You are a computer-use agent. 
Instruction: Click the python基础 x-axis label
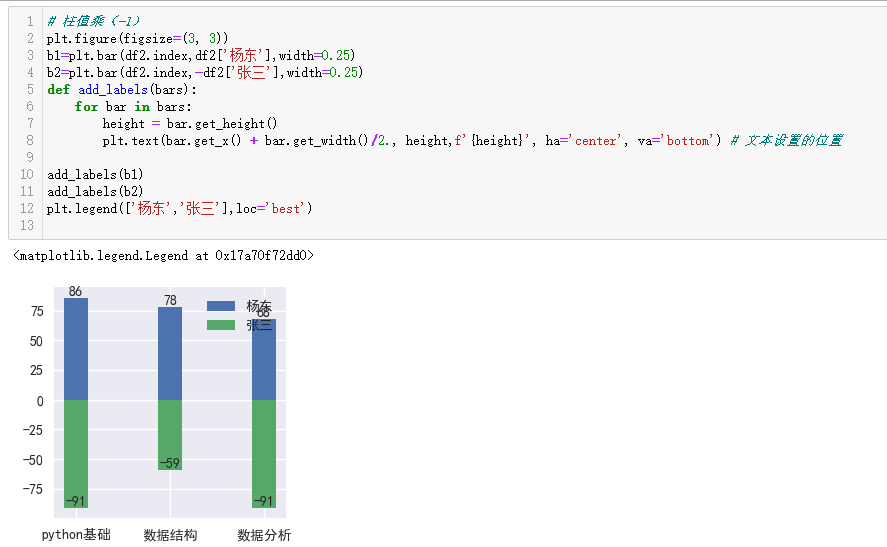click(76, 535)
